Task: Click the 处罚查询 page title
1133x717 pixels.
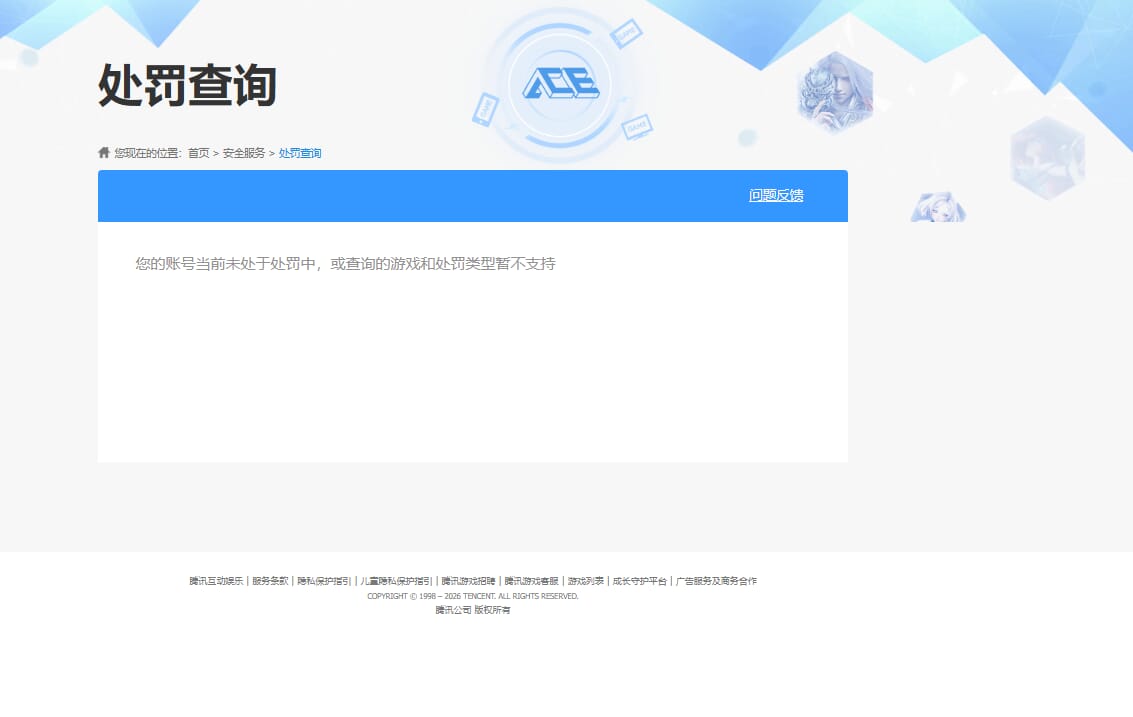Action: (x=186, y=86)
